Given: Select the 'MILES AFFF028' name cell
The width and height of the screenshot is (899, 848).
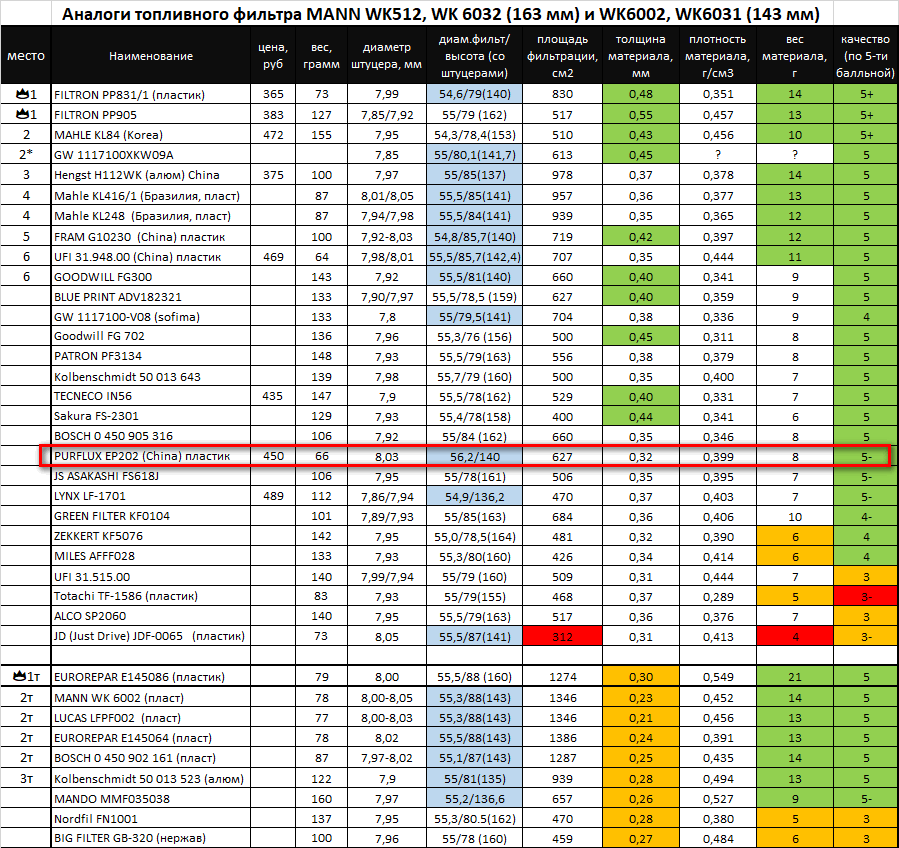Looking at the screenshot, I should tap(151, 556).
